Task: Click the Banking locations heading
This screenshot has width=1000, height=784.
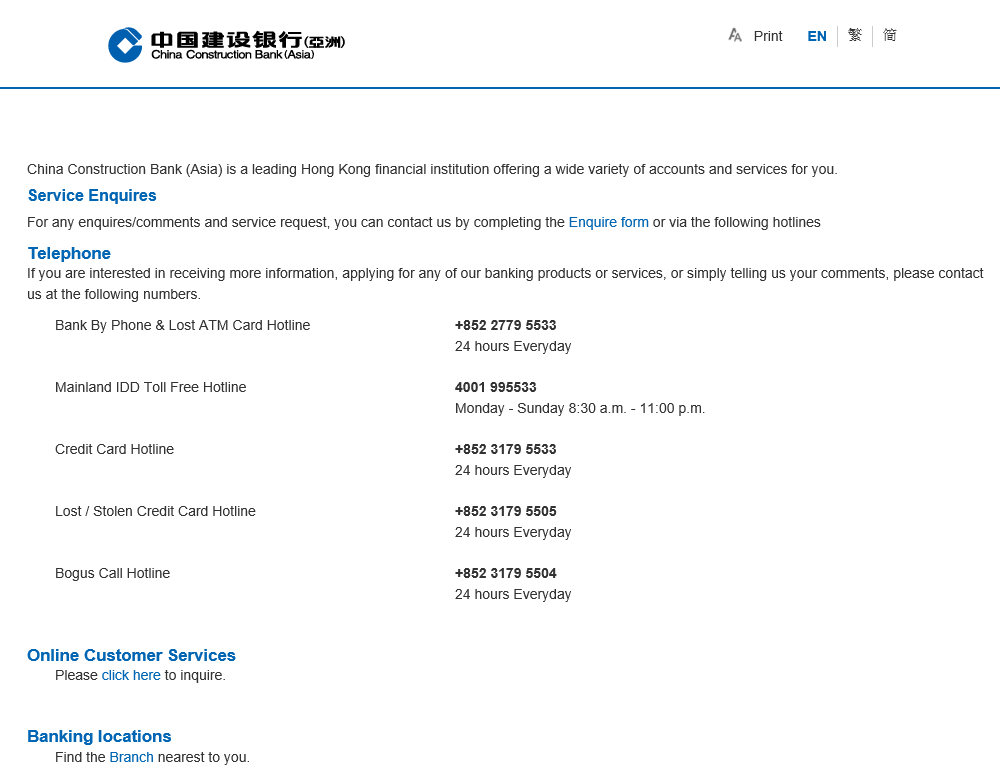Action: 99,736
